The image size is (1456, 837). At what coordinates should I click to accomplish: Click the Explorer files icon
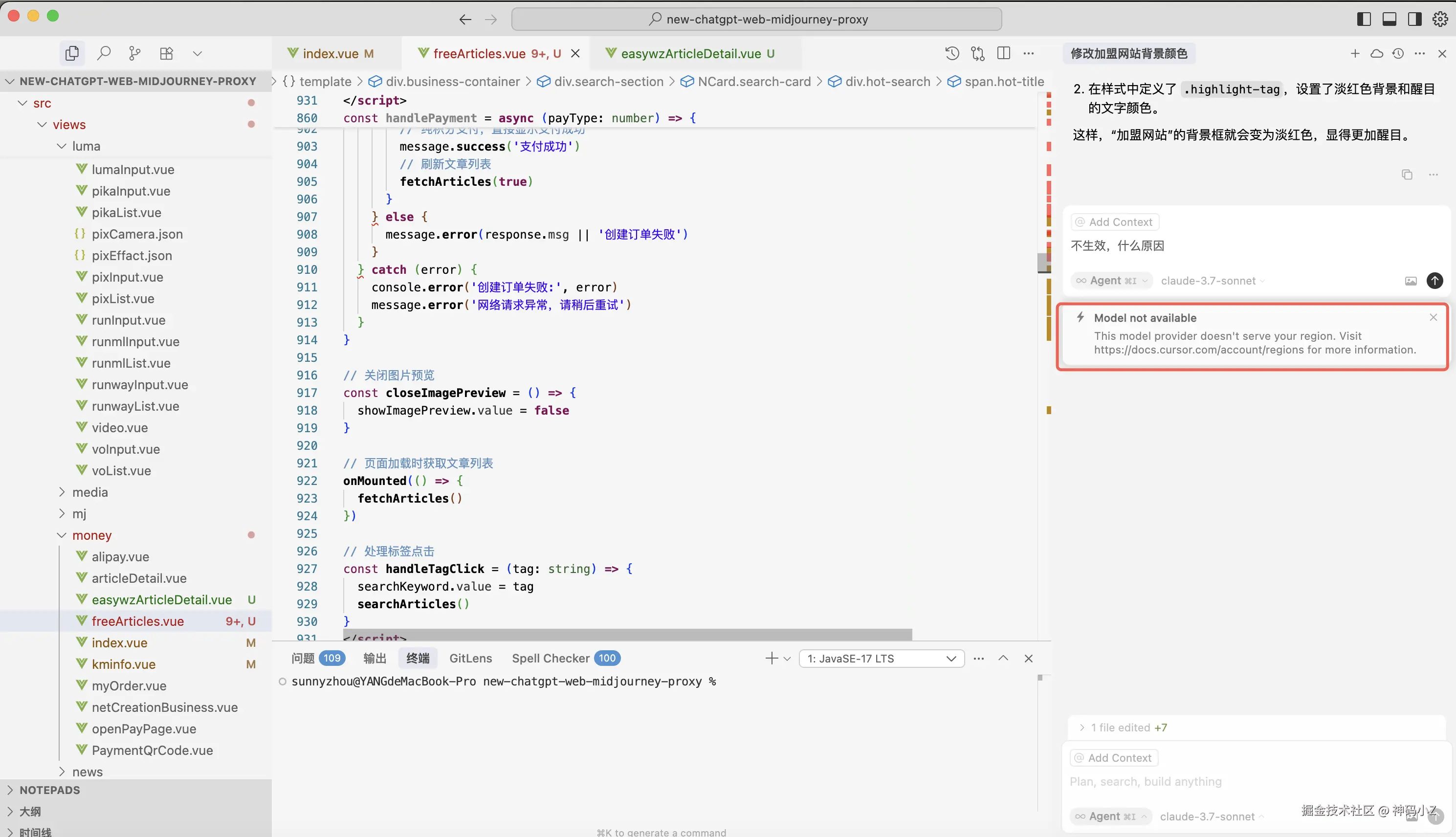coord(72,53)
